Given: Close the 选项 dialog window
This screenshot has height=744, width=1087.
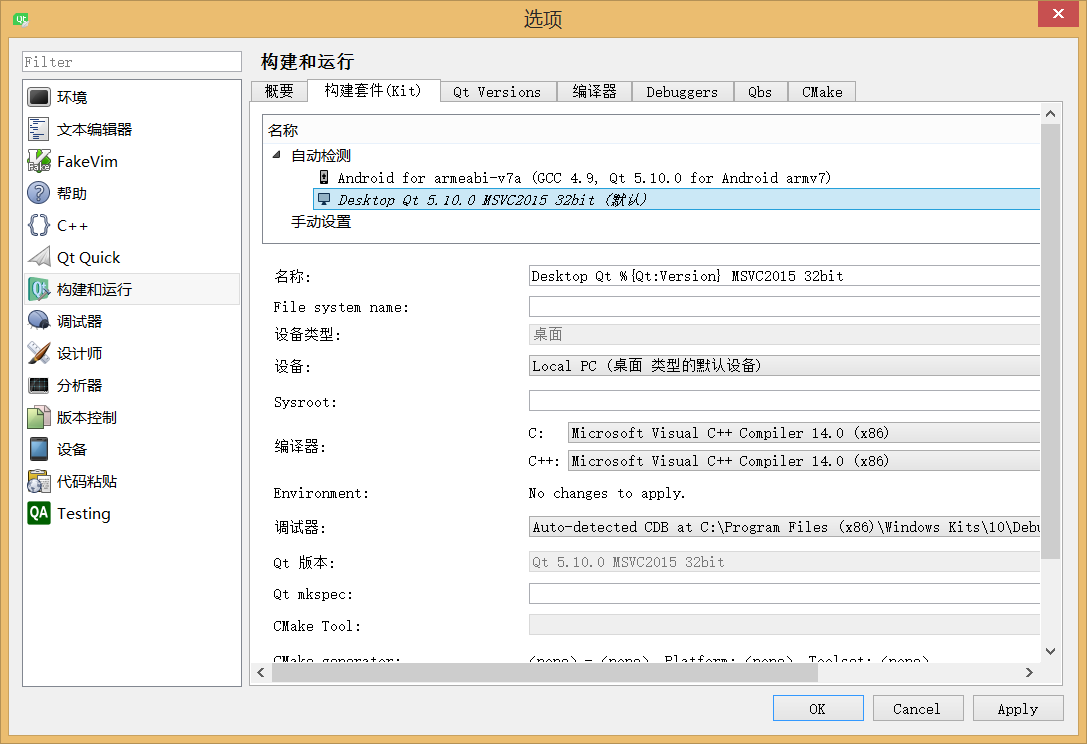Looking at the screenshot, I should [1058, 13].
